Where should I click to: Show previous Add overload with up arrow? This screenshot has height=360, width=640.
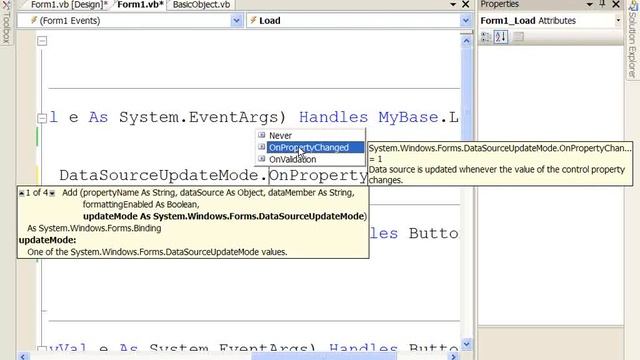coord(21,193)
